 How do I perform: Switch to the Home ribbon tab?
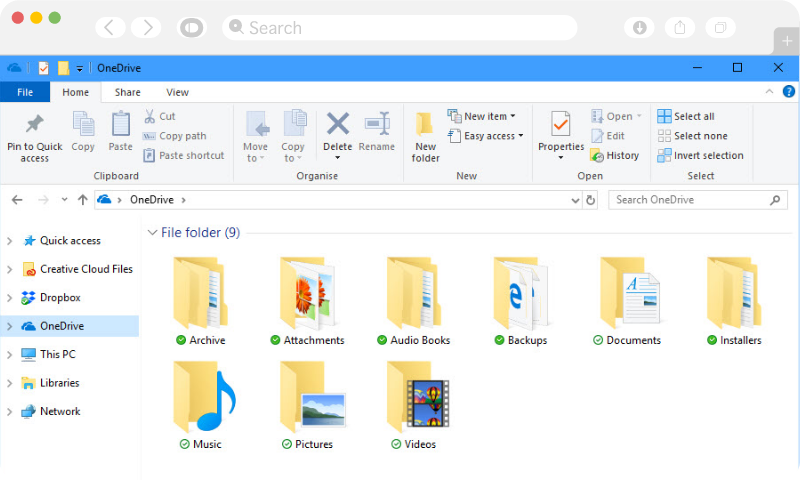(x=76, y=92)
